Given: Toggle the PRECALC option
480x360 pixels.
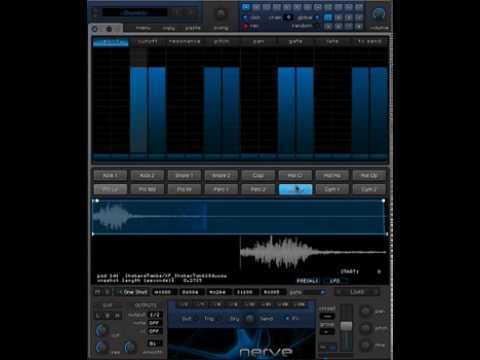Looking at the screenshot, I should click(308, 281).
